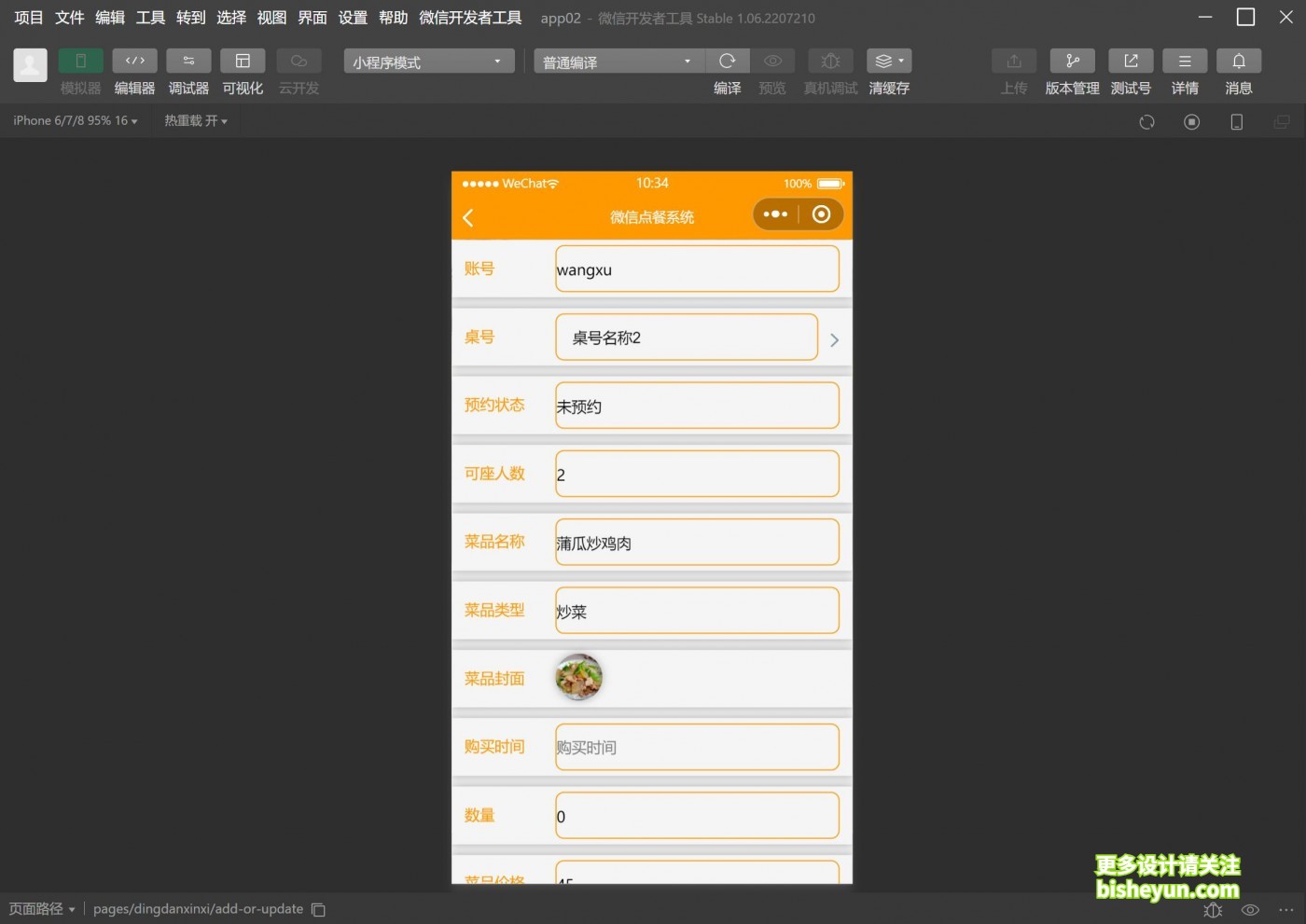The width and height of the screenshot is (1306, 924).
Task: Open the hot reload dropdown
Action: click(x=196, y=120)
